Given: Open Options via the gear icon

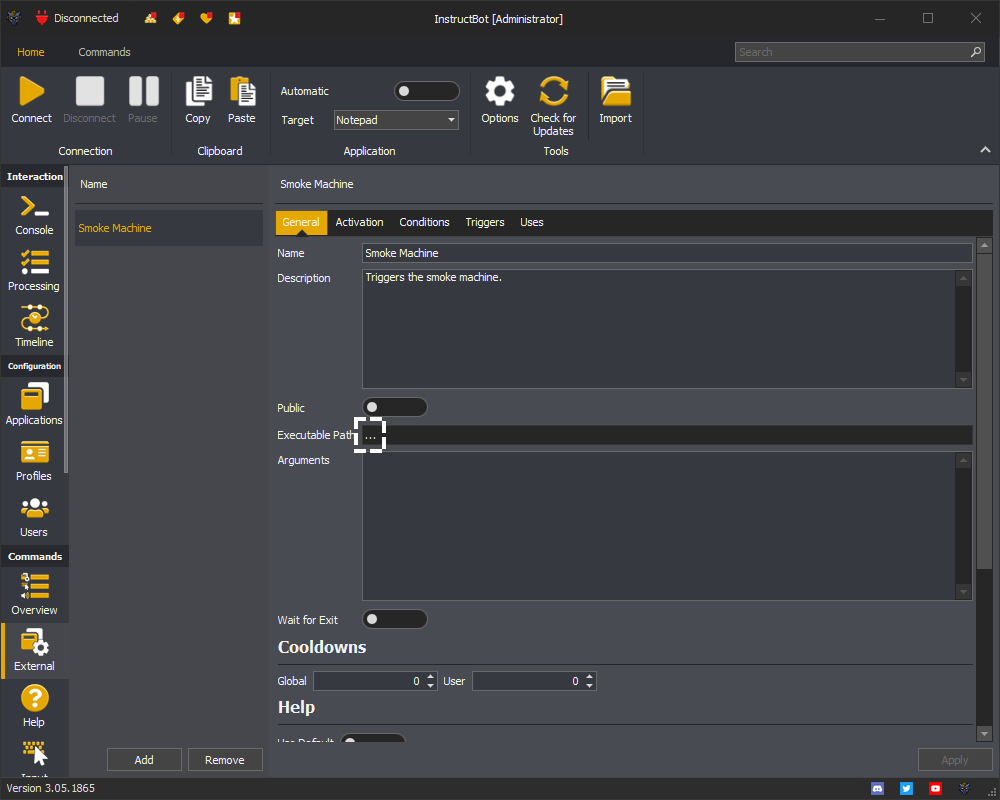Looking at the screenshot, I should point(500,91).
